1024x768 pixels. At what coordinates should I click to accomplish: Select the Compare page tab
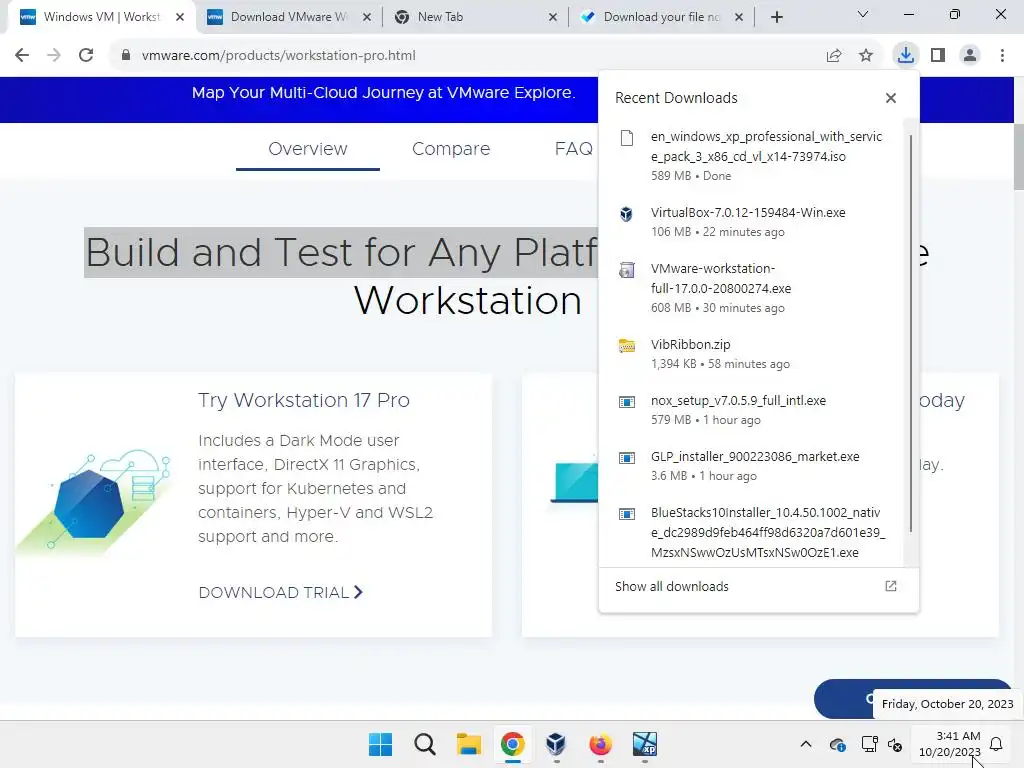[451, 149]
